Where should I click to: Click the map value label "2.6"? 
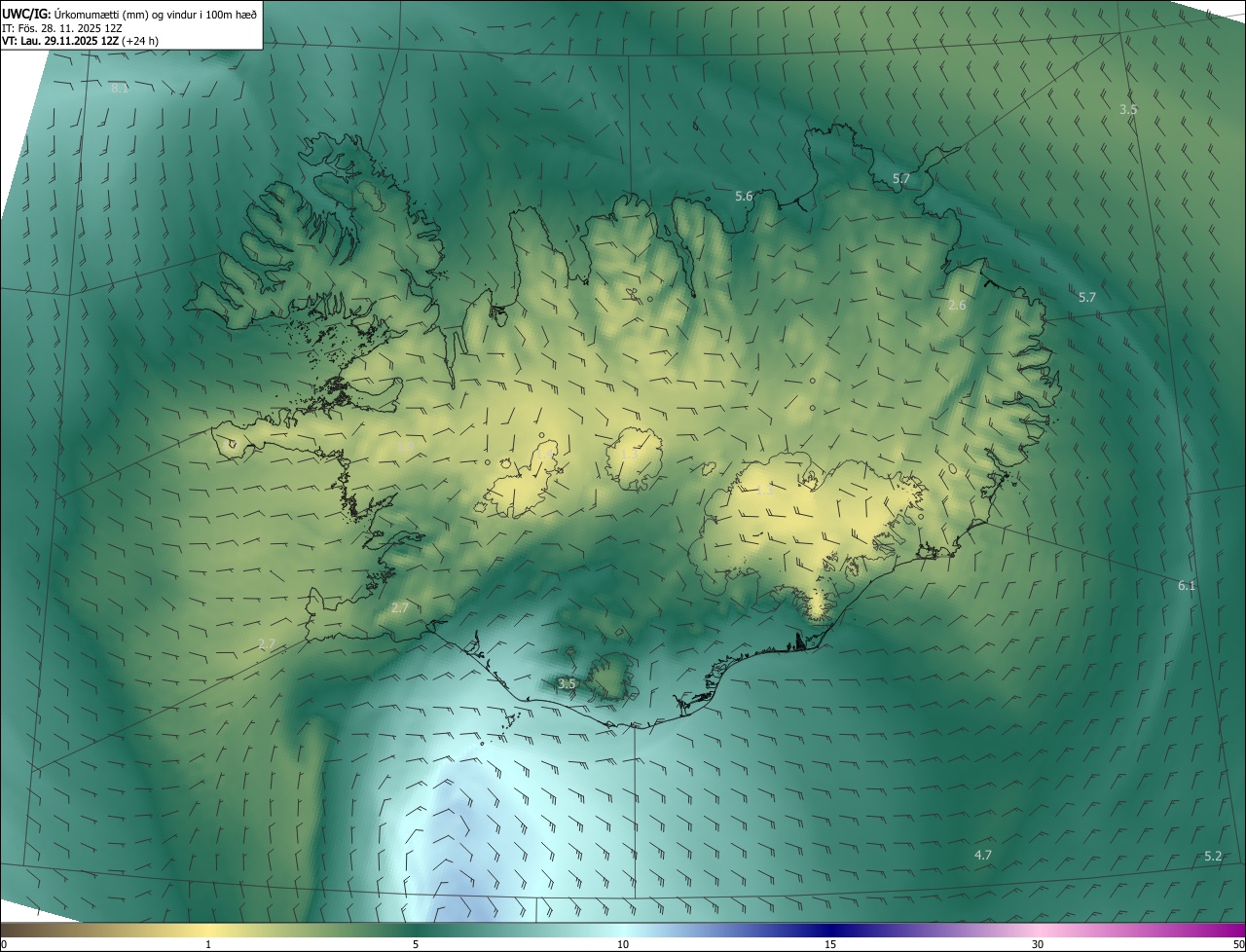957,306
